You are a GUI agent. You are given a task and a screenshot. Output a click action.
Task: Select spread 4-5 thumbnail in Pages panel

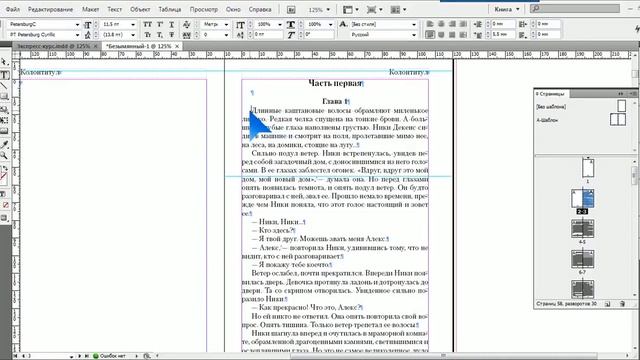pos(582,229)
